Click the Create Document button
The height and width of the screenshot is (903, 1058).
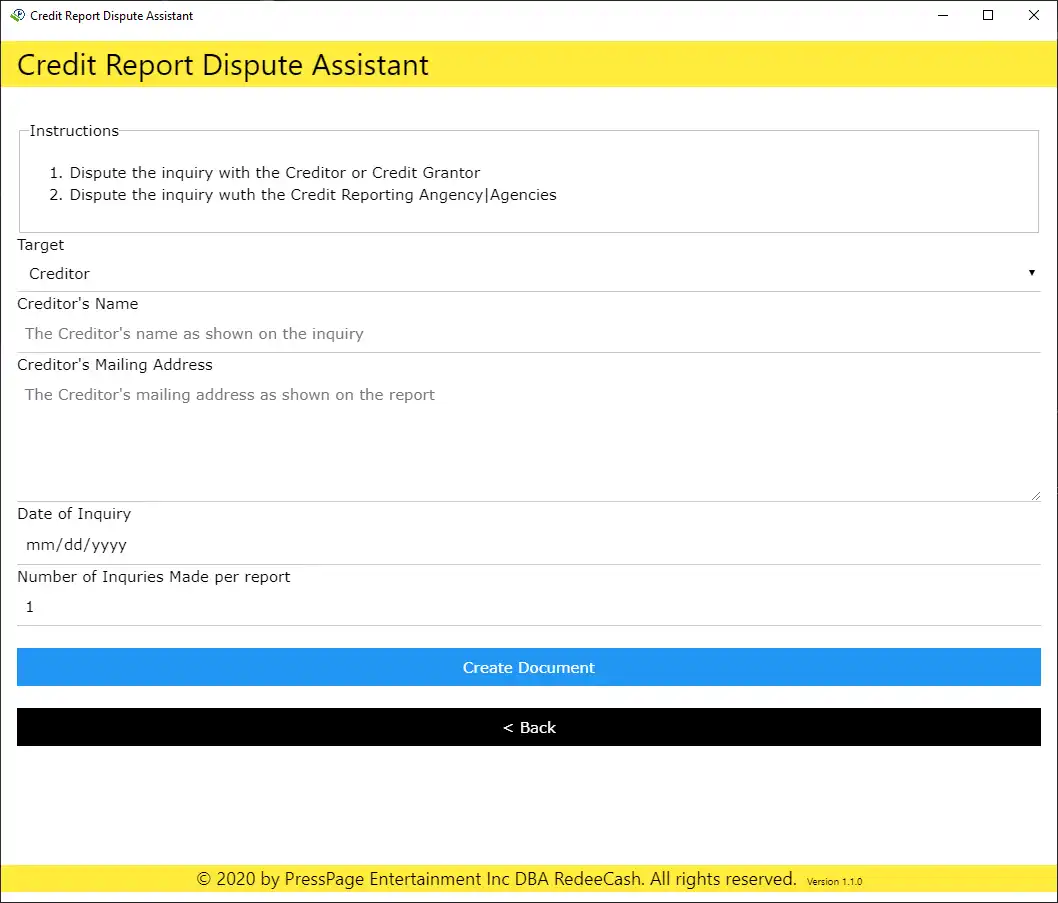[x=528, y=667]
